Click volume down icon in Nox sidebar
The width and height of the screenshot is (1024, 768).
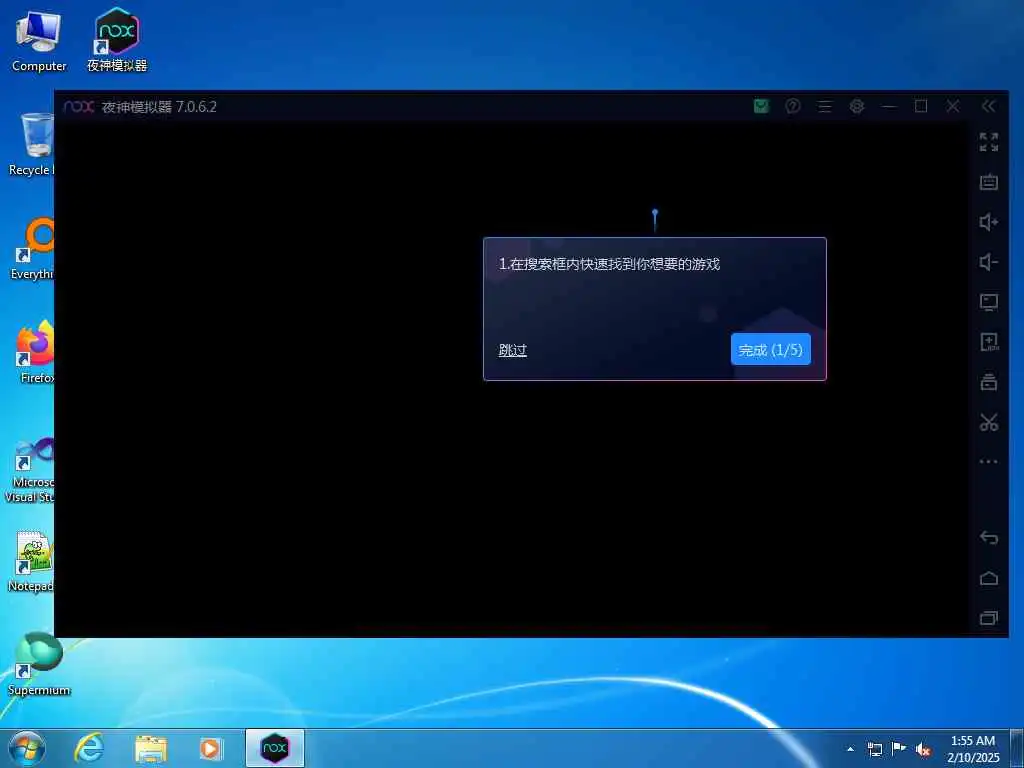(x=989, y=262)
